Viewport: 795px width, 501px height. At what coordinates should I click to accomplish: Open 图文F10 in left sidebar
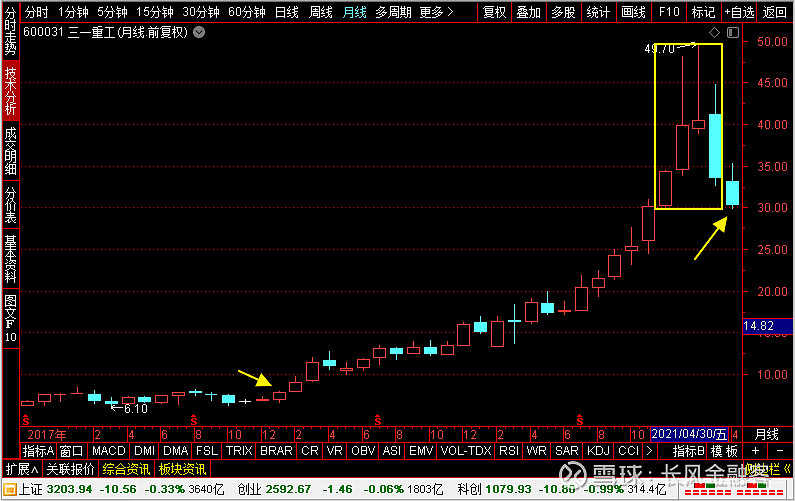(x=11, y=318)
